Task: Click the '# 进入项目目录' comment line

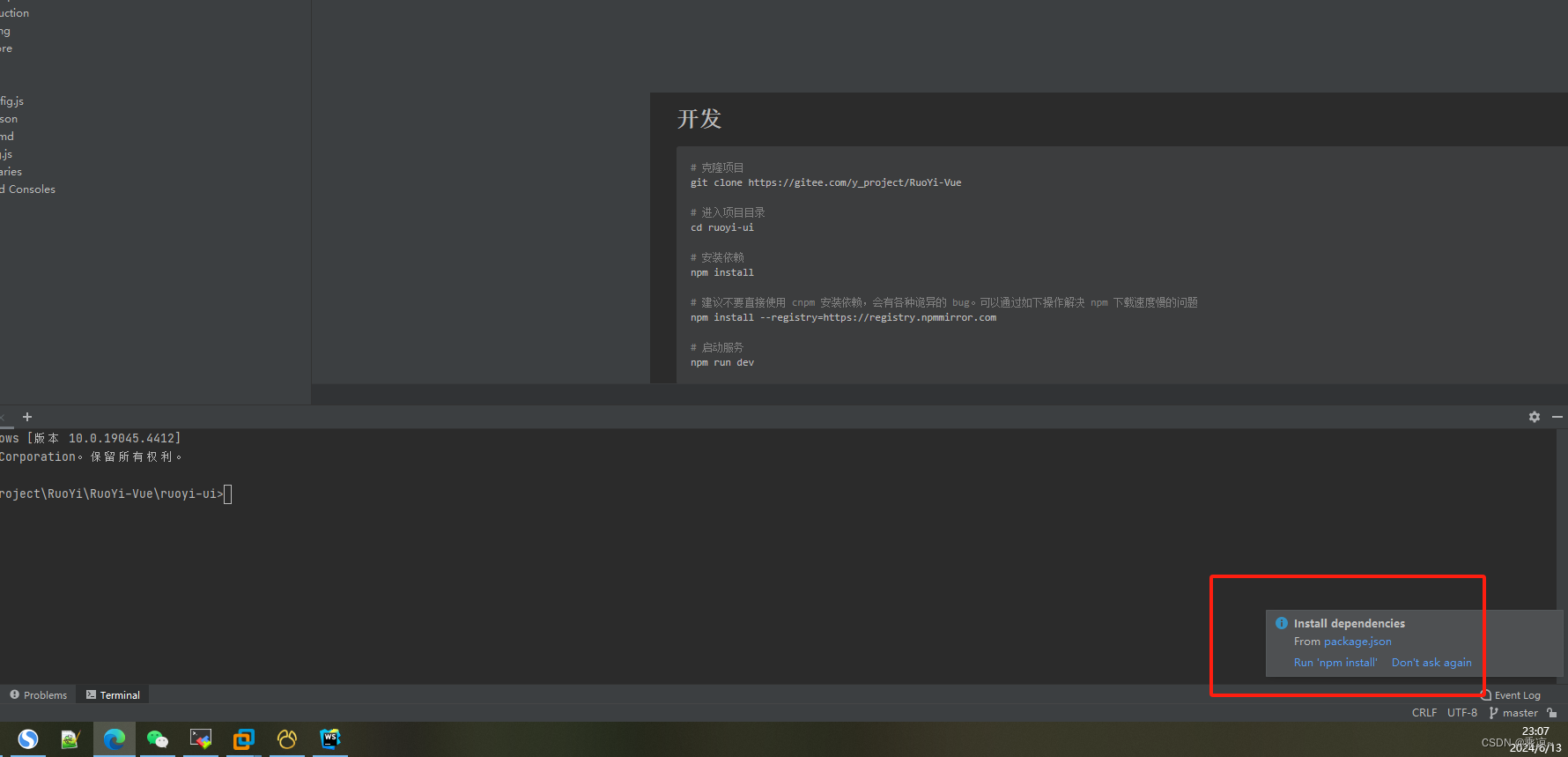Action: [728, 212]
